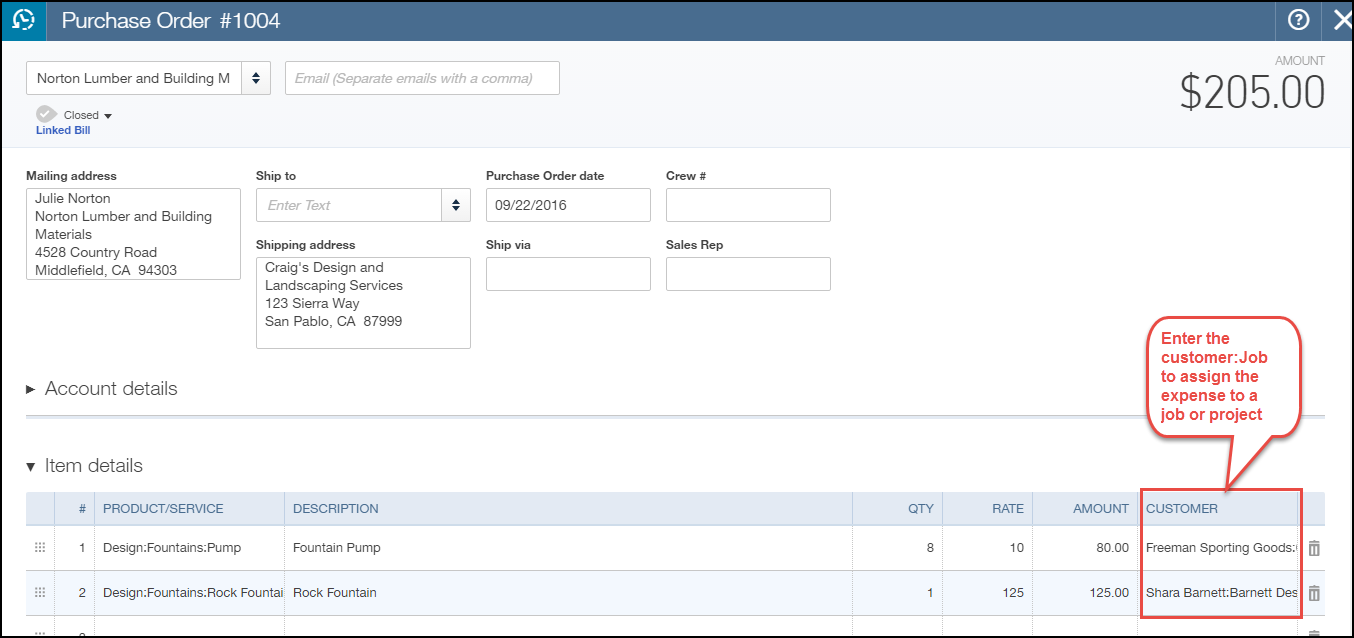Open the Ship to dropdown arrow
Screen dimensions: 1354x638
pyautogui.click(x=456, y=205)
